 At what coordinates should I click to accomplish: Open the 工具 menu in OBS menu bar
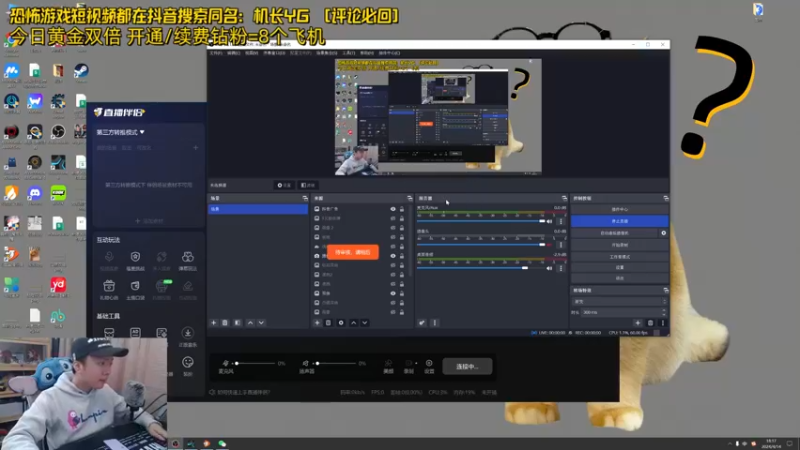coord(348,53)
